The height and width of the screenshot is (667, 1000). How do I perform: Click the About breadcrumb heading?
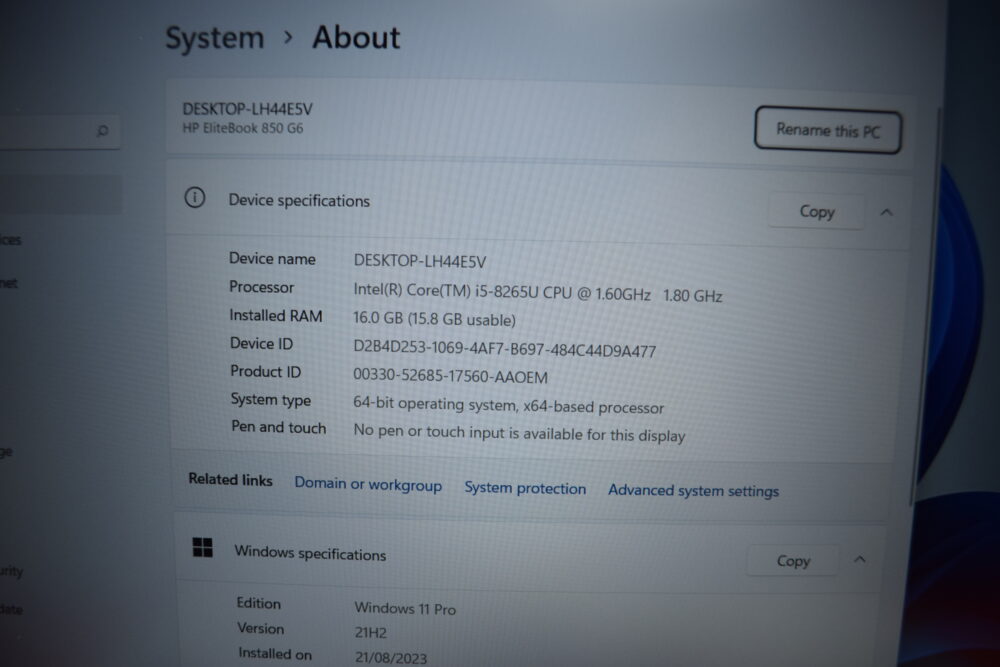356,37
